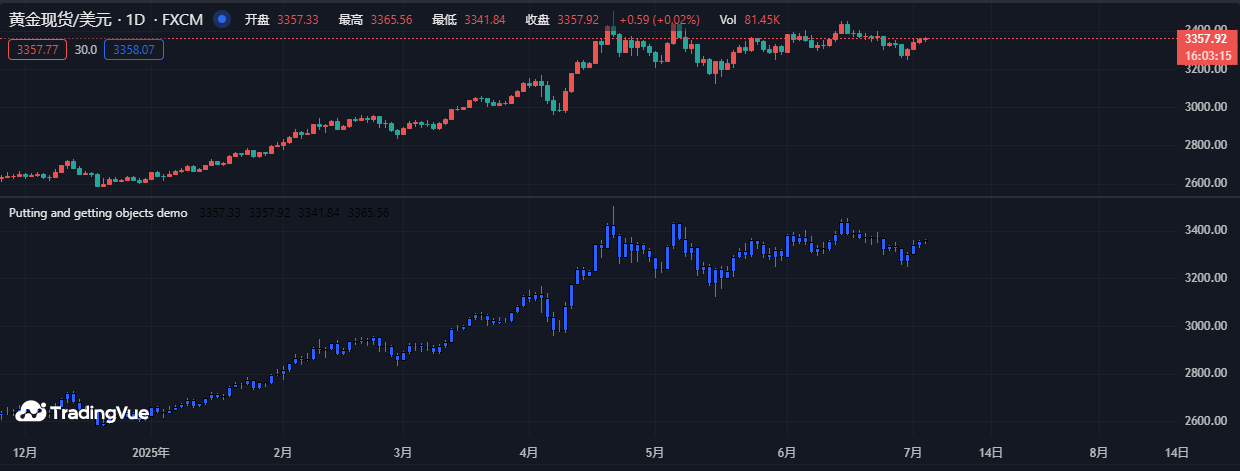The width and height of the screenshot is (1240, 471).
Task: Click the 2025年 marker on the time axis
Action: (x=151, y=452)
